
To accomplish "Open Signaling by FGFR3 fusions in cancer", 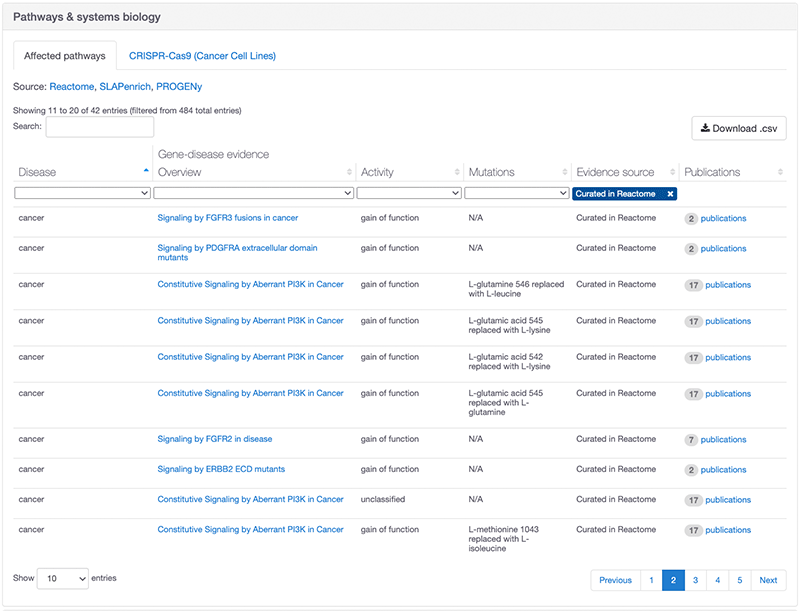I will click(x=230, y=217).
